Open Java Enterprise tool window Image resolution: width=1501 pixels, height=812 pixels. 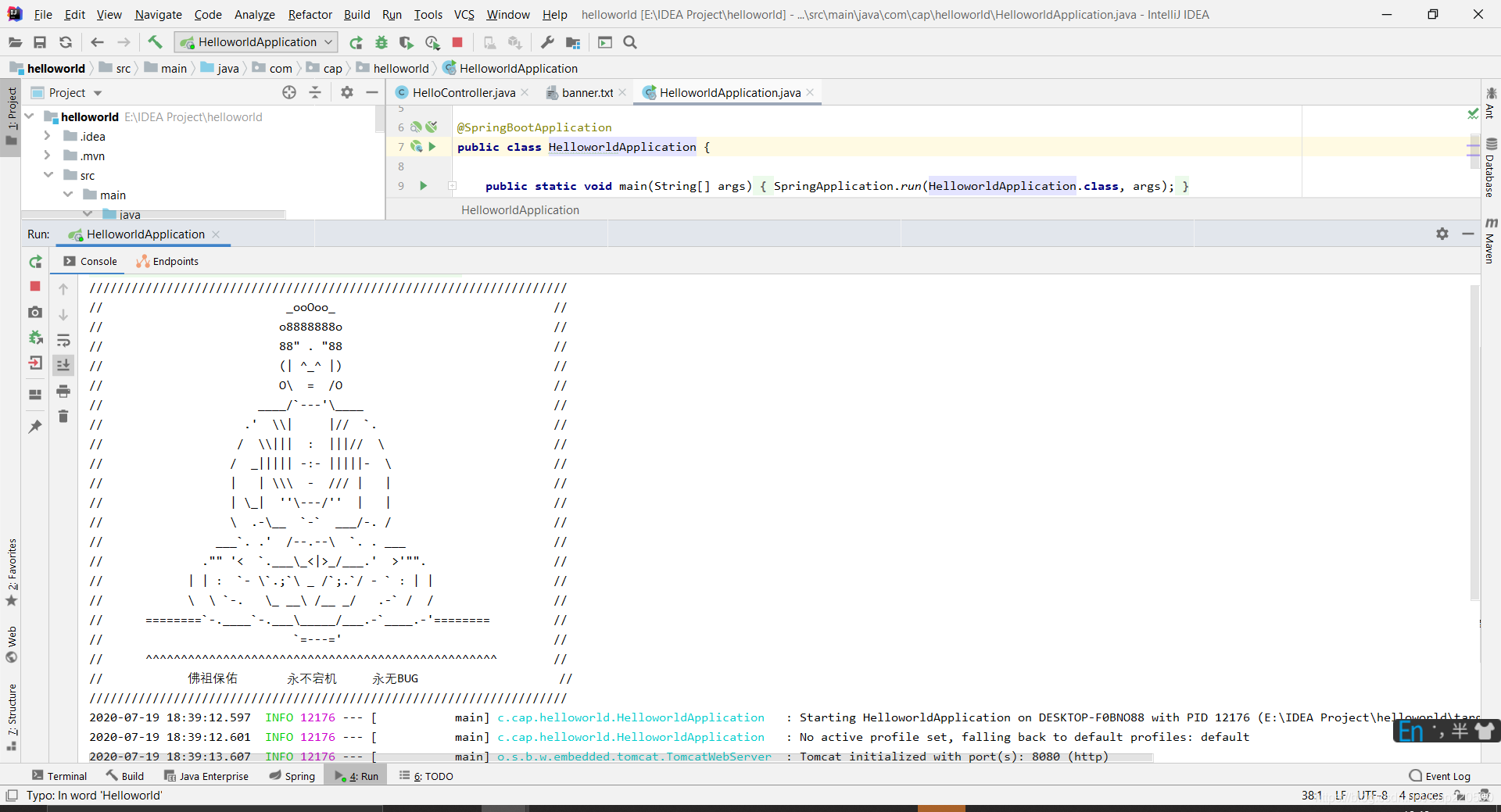pos(206,776)
